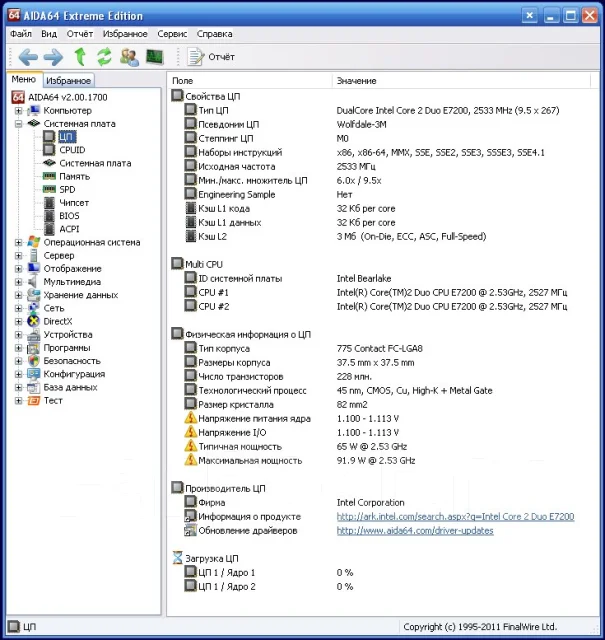Click the Сервер tower icon
Image resolution: width=605 pixels, height=640 pixels.
tap(33, 256)
